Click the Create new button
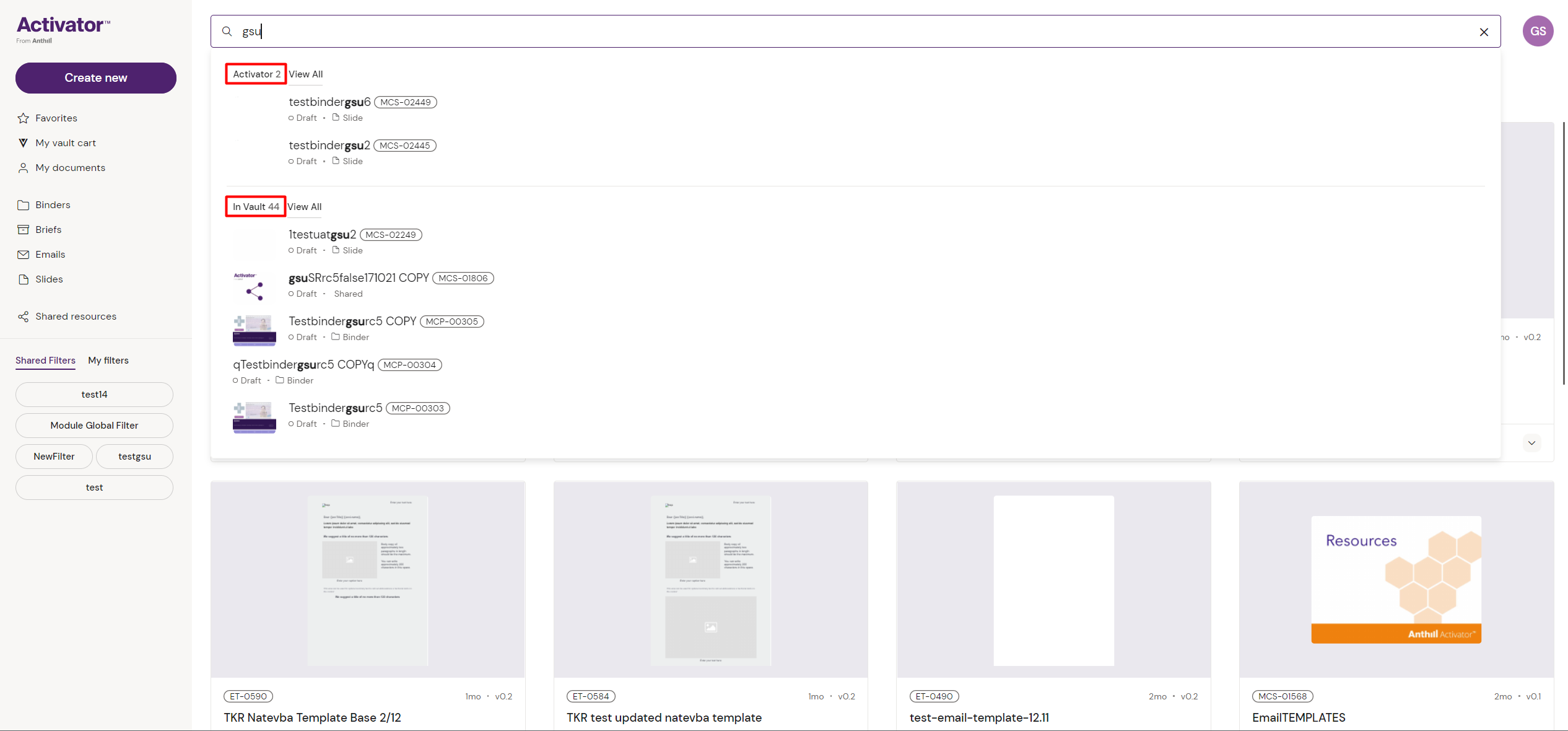 point(96,78)
